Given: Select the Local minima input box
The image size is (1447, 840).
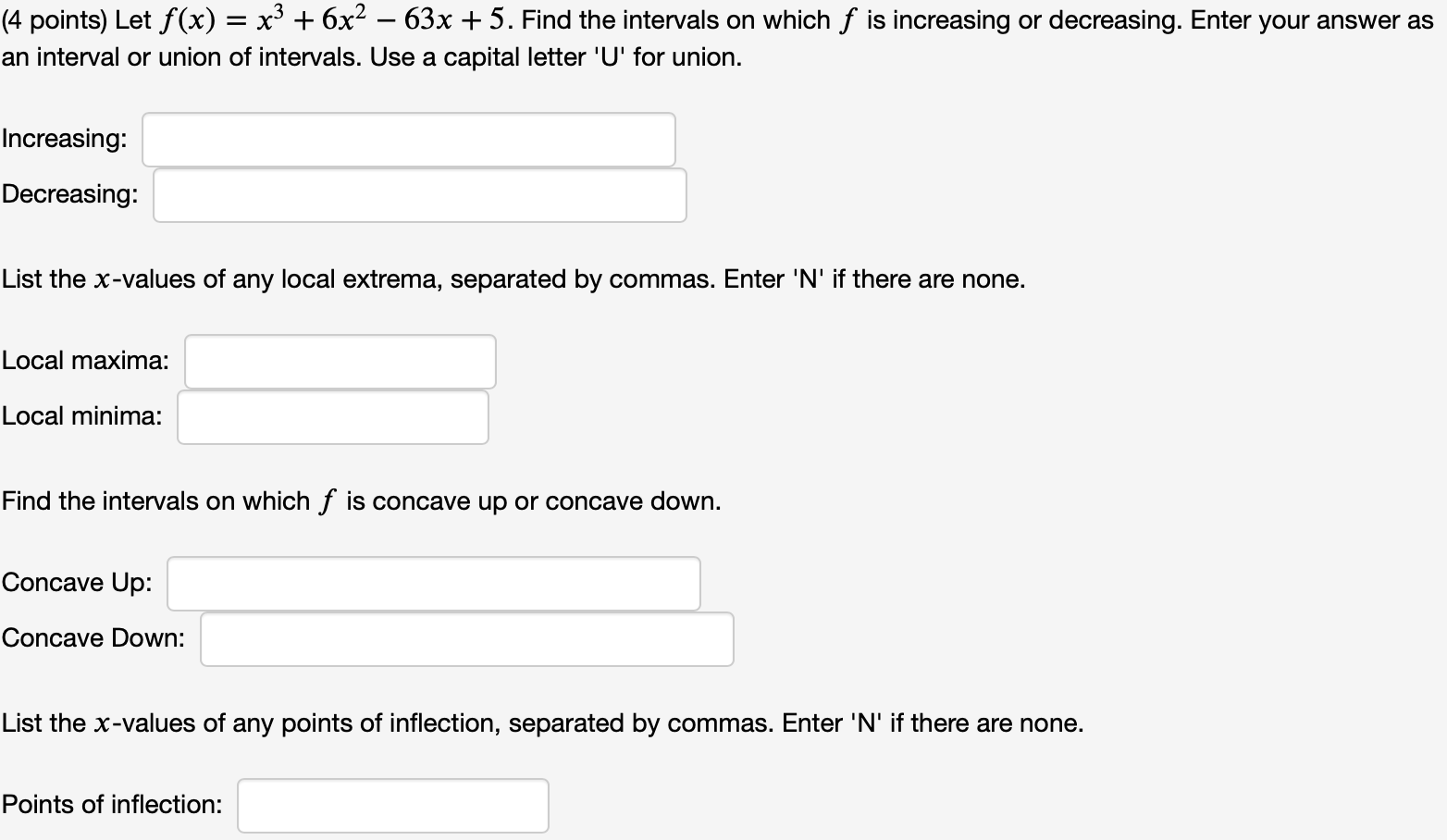Looking at the screenshot, I should 331,416.
